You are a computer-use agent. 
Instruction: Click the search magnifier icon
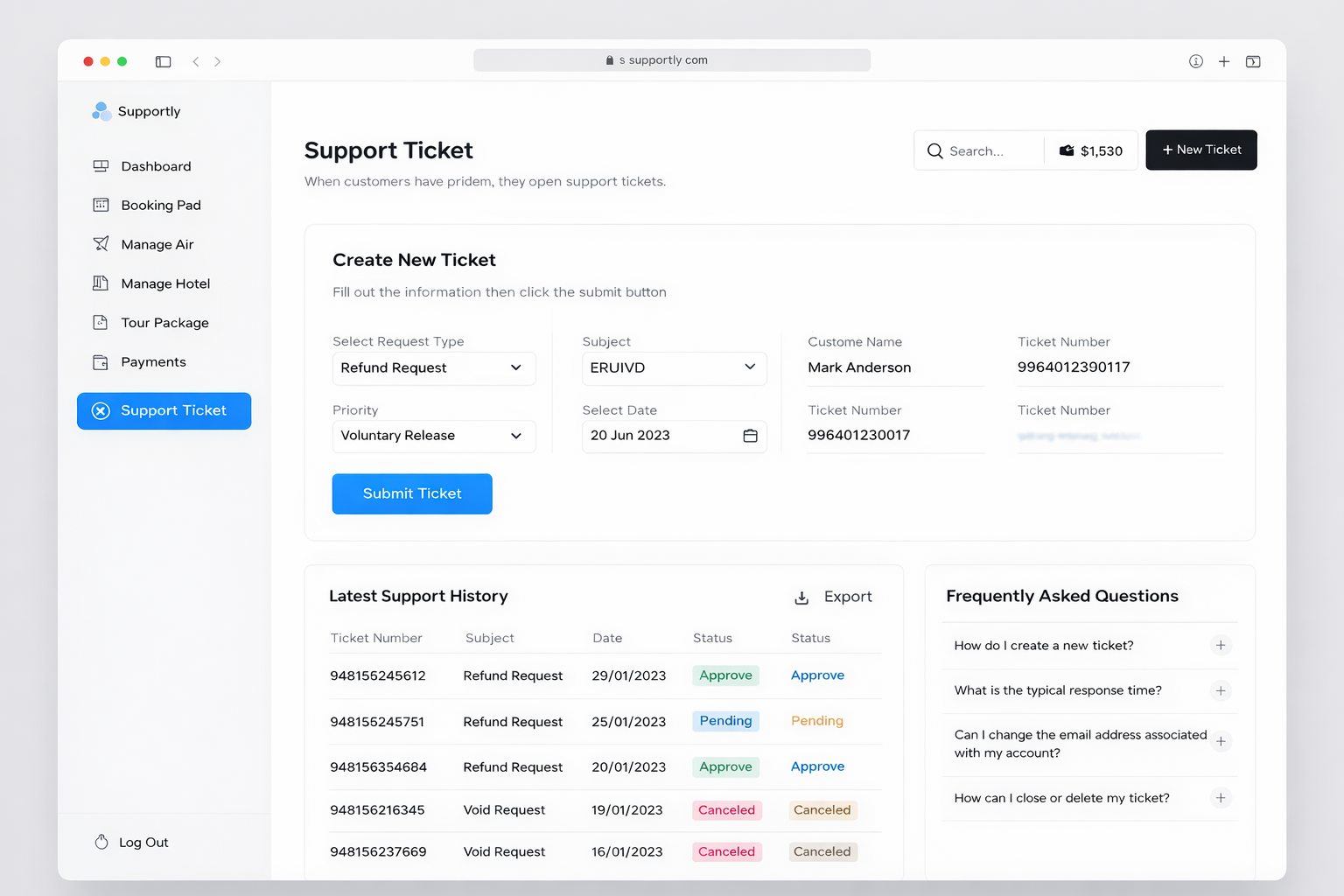[x=934, y=150]
